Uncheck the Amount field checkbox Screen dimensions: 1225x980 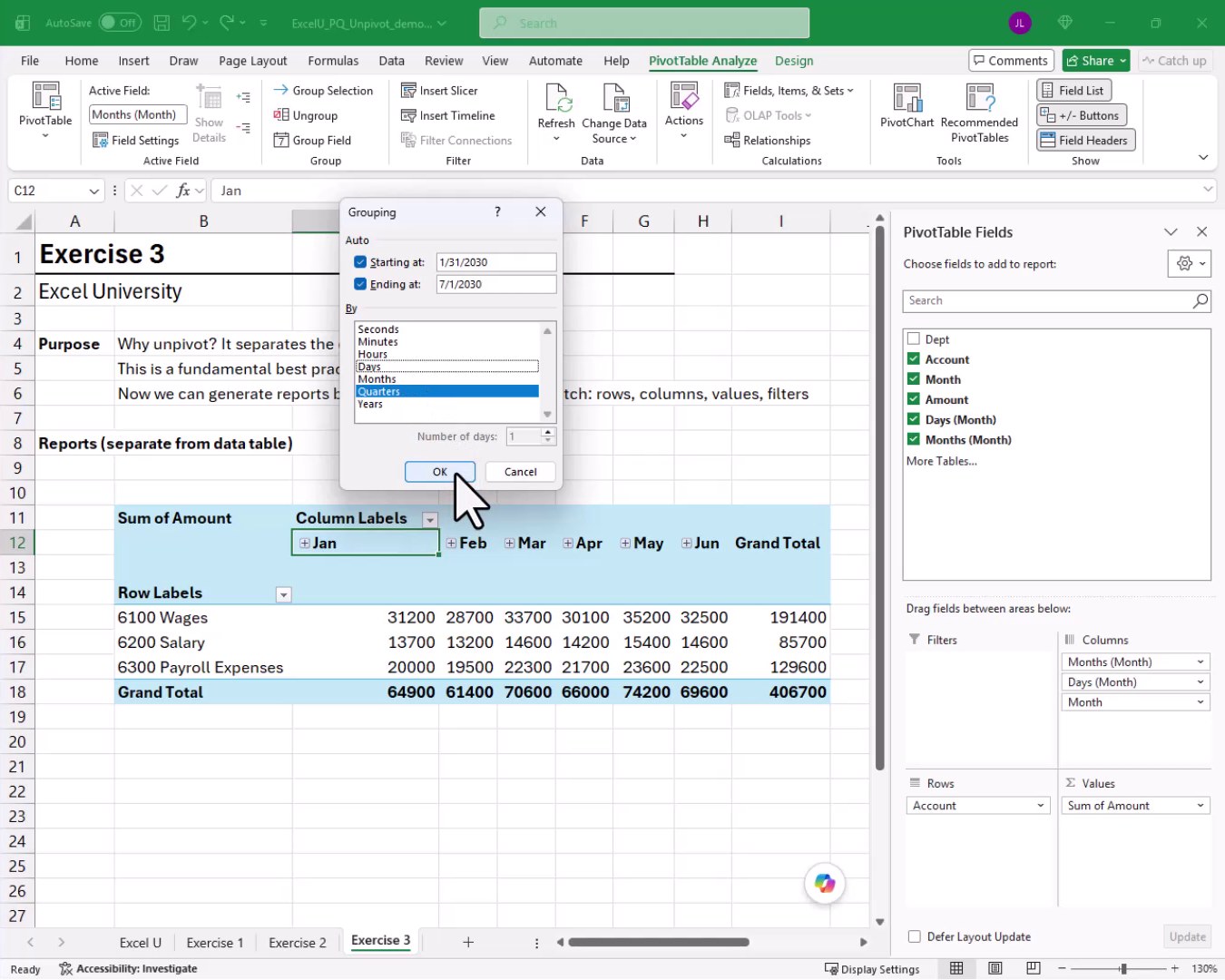point(914,398)
